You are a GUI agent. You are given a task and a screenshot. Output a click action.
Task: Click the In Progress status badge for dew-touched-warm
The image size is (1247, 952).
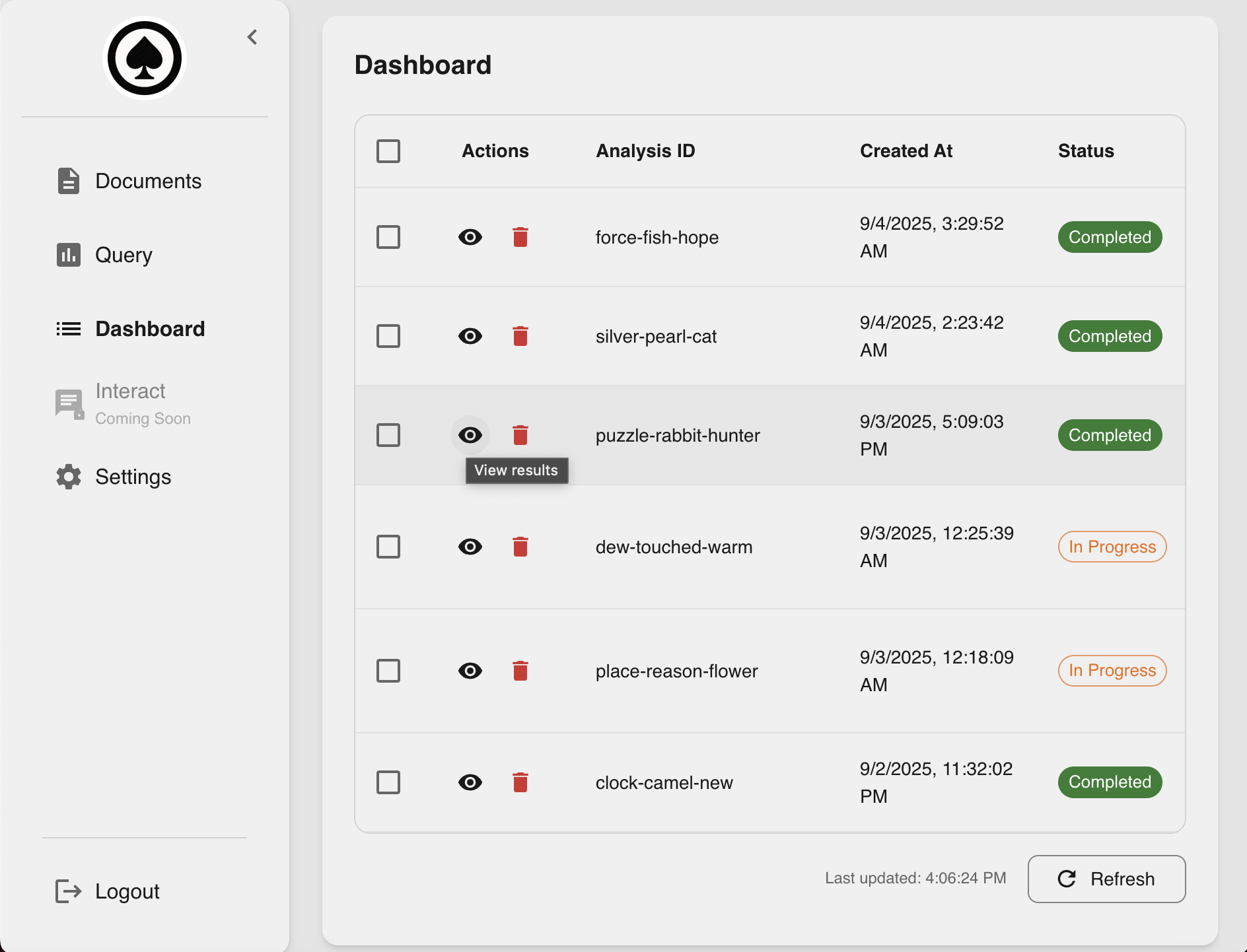[1112, 546]
